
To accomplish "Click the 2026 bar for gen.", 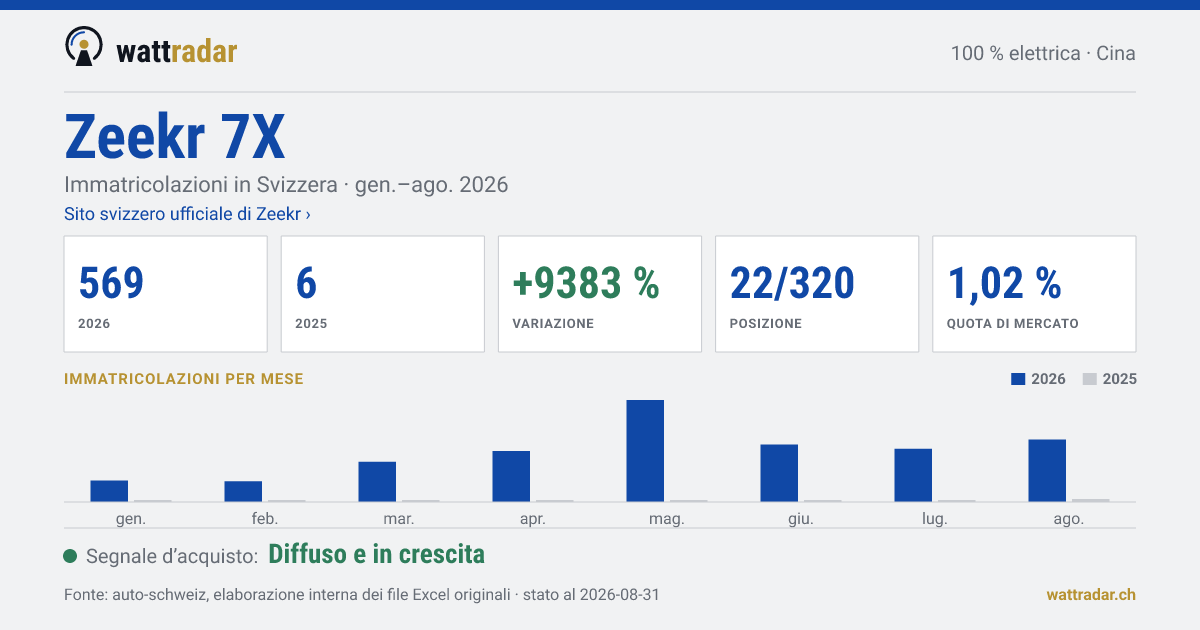I will pyautogui.click(x=109, y=491).
